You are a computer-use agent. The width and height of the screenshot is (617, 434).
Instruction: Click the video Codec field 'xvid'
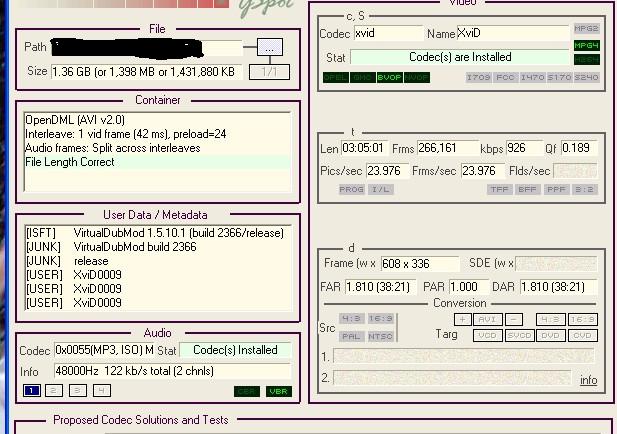[388, 33]
